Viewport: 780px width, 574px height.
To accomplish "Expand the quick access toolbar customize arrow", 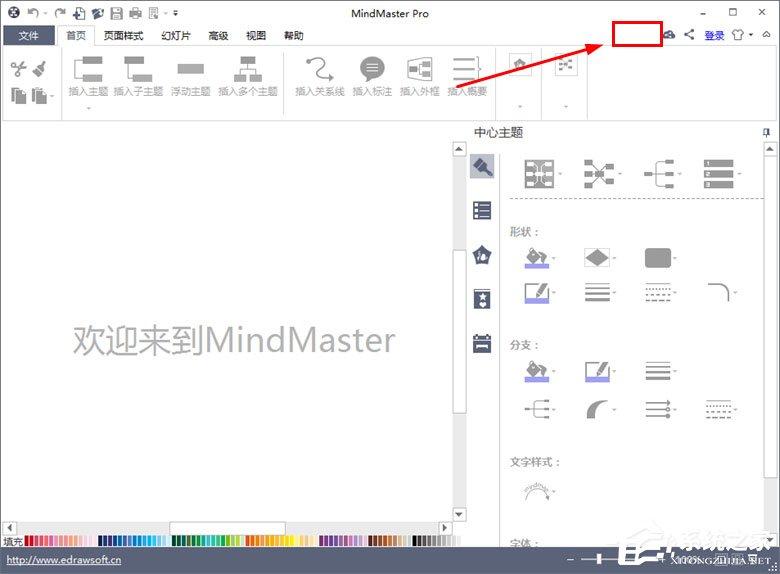I will click(176, 13).
